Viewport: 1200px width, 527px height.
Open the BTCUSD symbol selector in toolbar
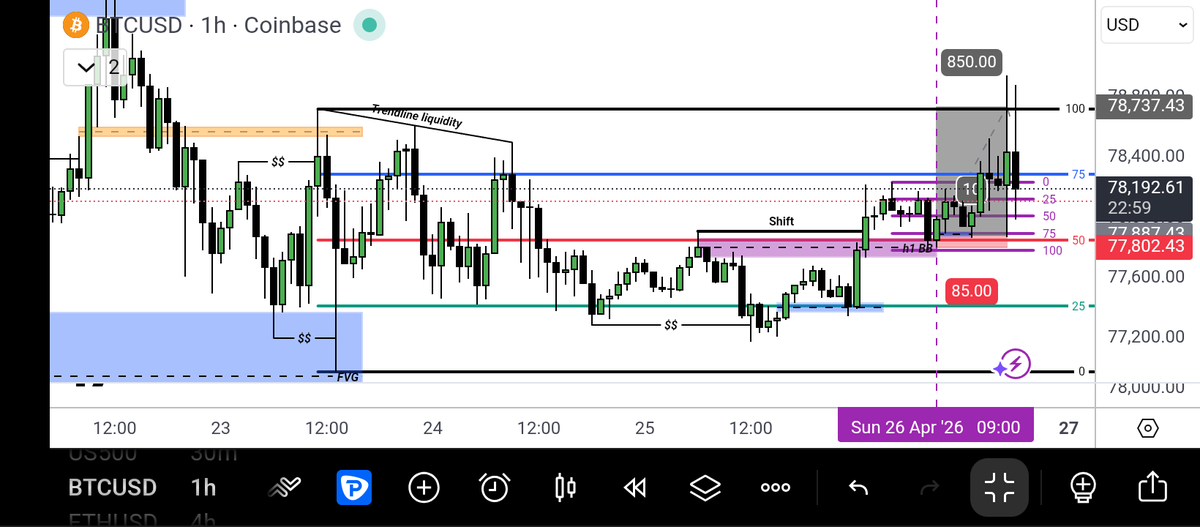(x=112, y=487)
